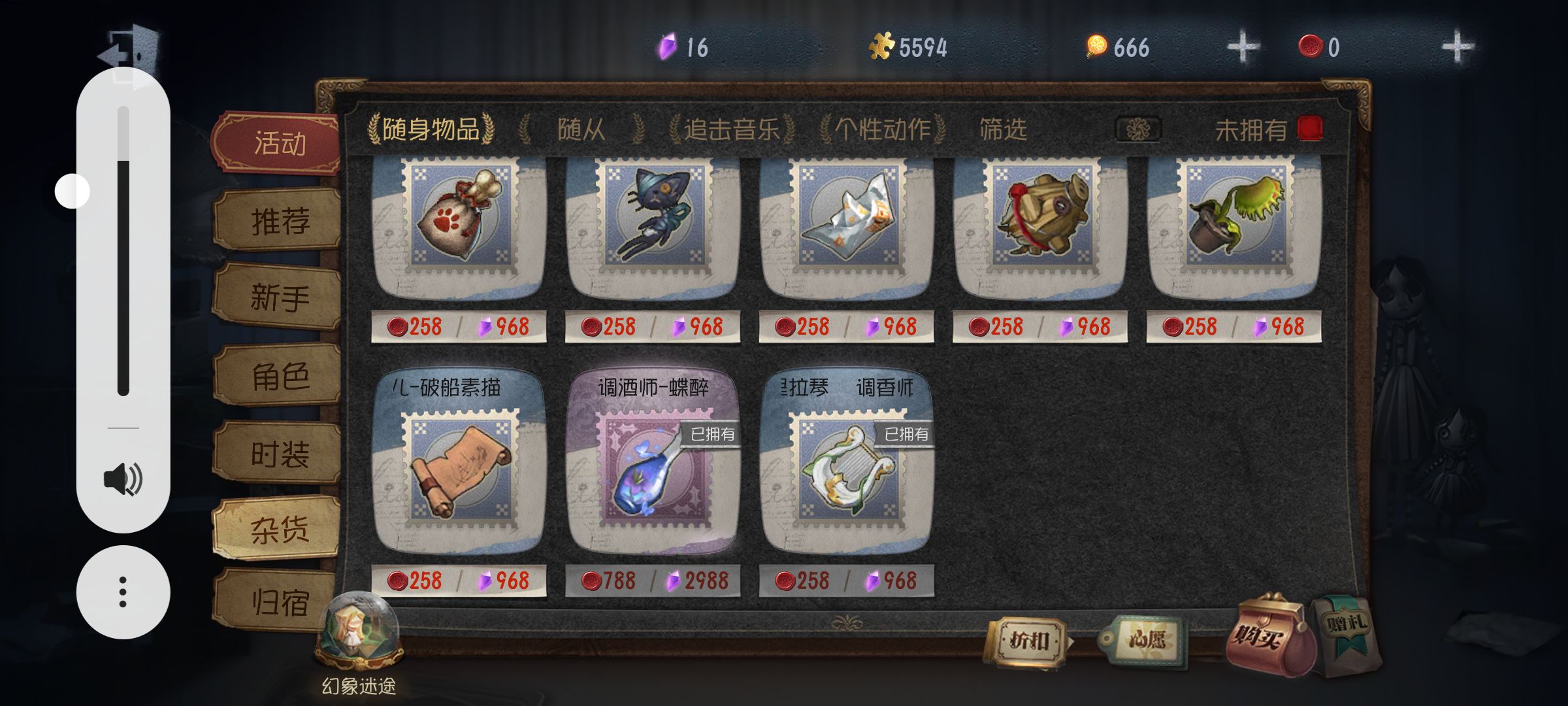Image resolution: width=1568 pixels, height=706 pixels.
Task: Open the 幻象迷途 snow globe event
Action: click(358, 632)
